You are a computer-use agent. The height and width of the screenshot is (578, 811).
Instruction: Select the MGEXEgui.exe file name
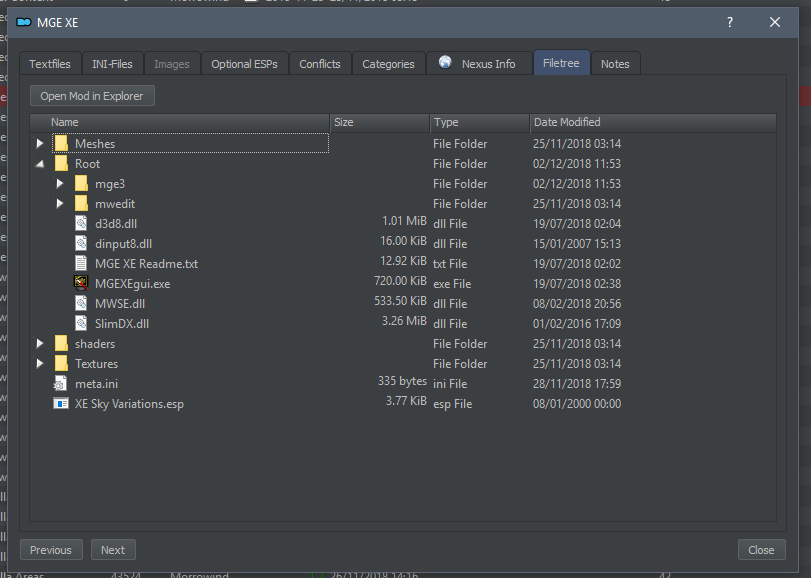(x=132, y=284)
